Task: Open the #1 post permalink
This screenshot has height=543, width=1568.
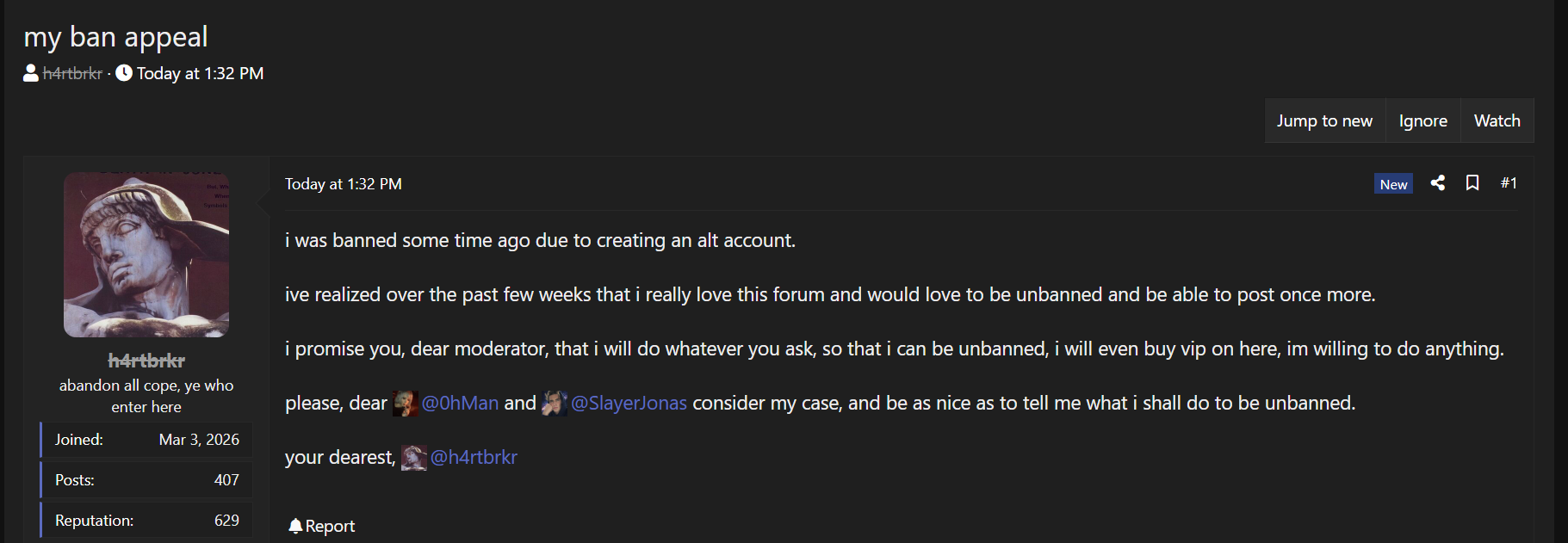Action: [1509, 182]
